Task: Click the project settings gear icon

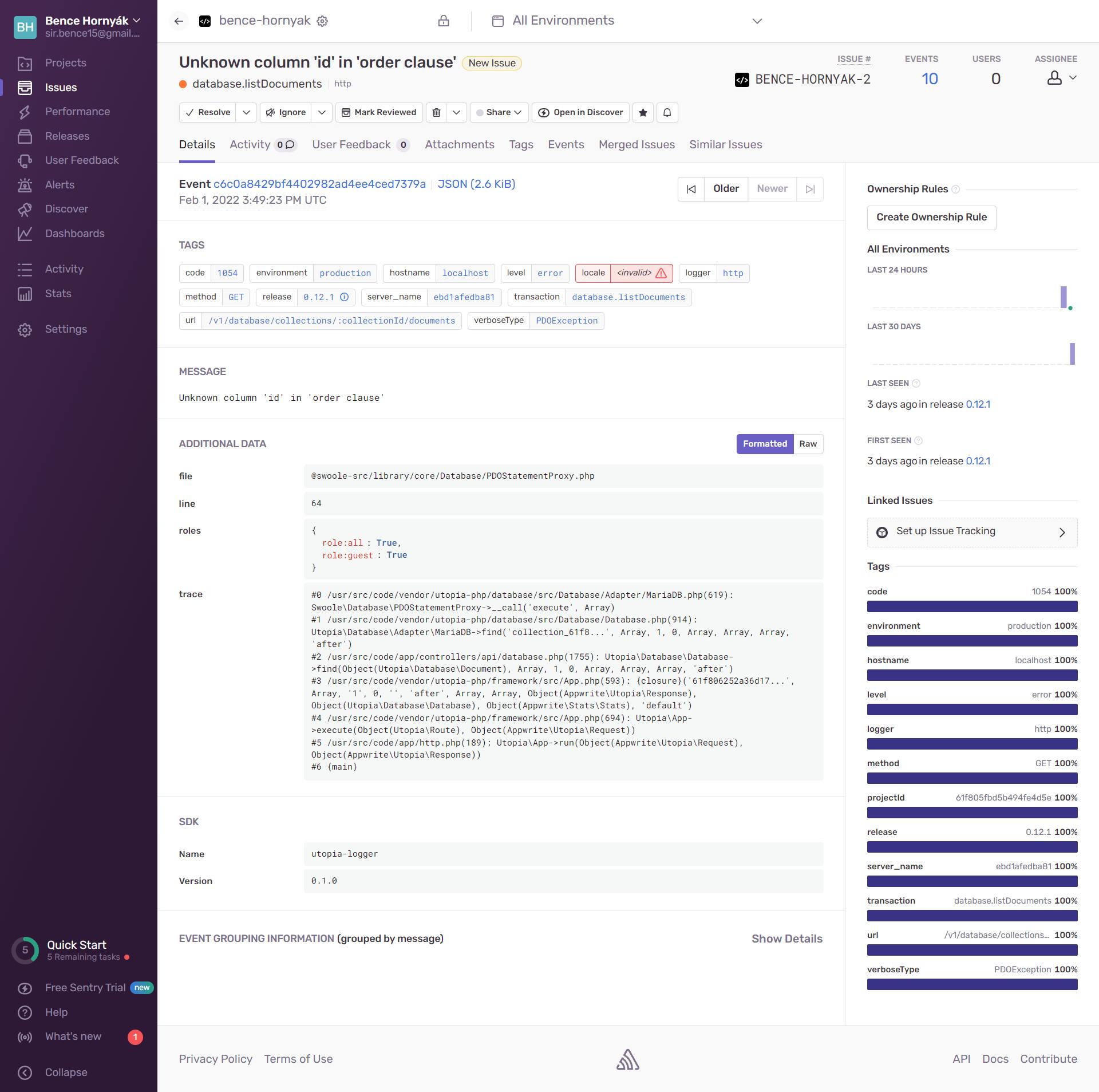Action: (x=323, y=21)
